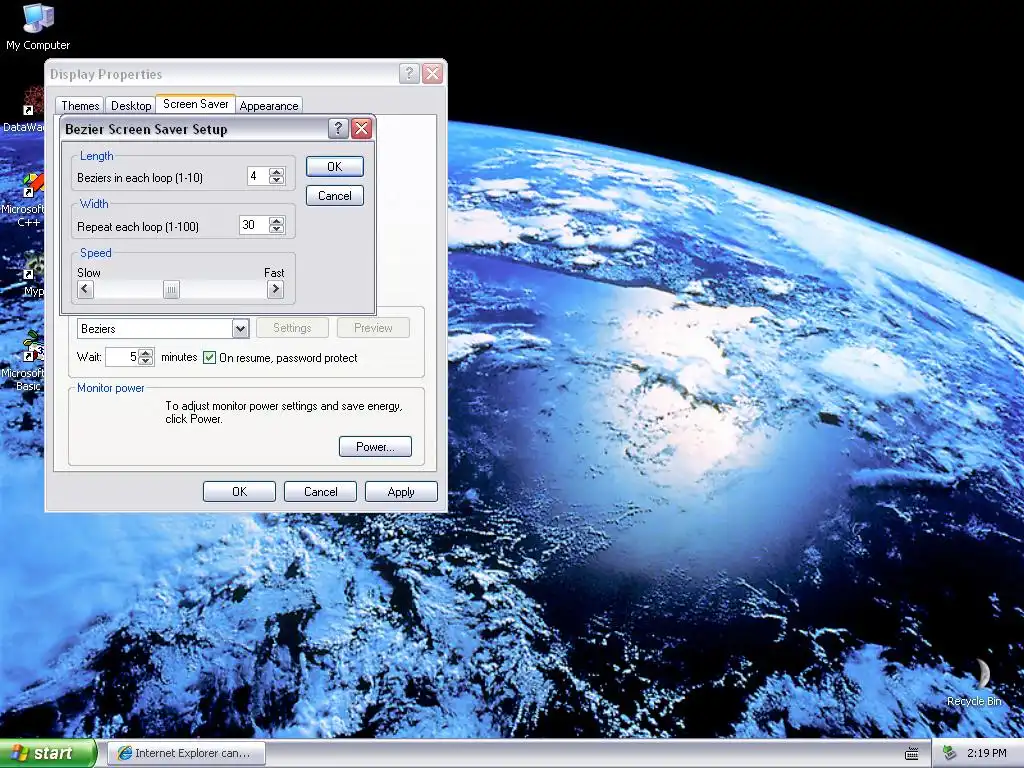1024x768 pixels.
Task: Decrease Beziers in each loop value
Action: tap(277, 180)
